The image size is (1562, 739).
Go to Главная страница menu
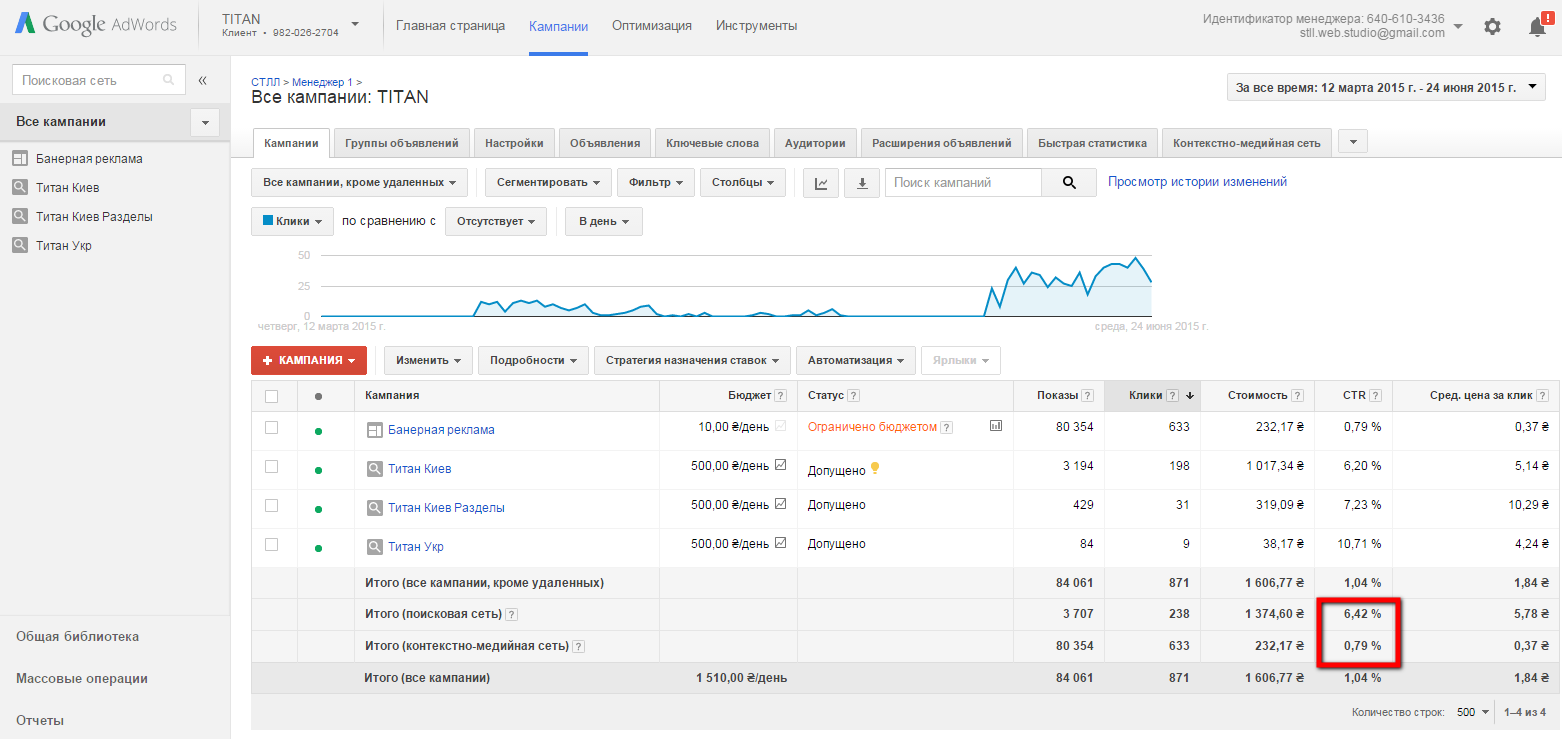click(450, 26)
